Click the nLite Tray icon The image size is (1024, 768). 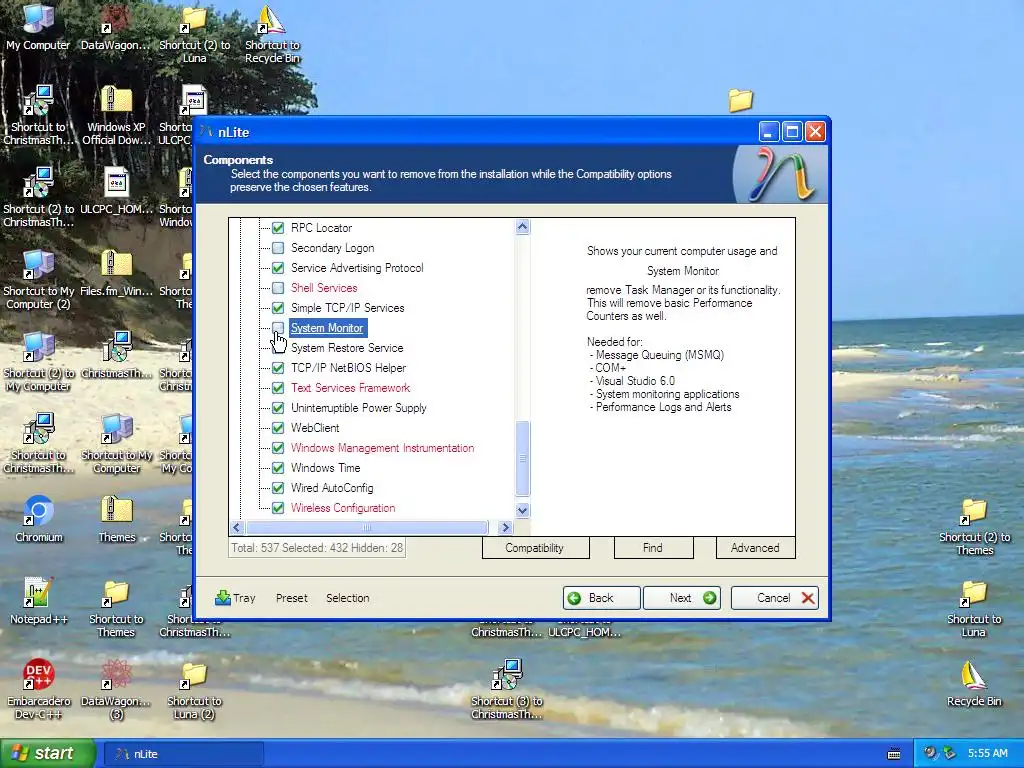235,598
